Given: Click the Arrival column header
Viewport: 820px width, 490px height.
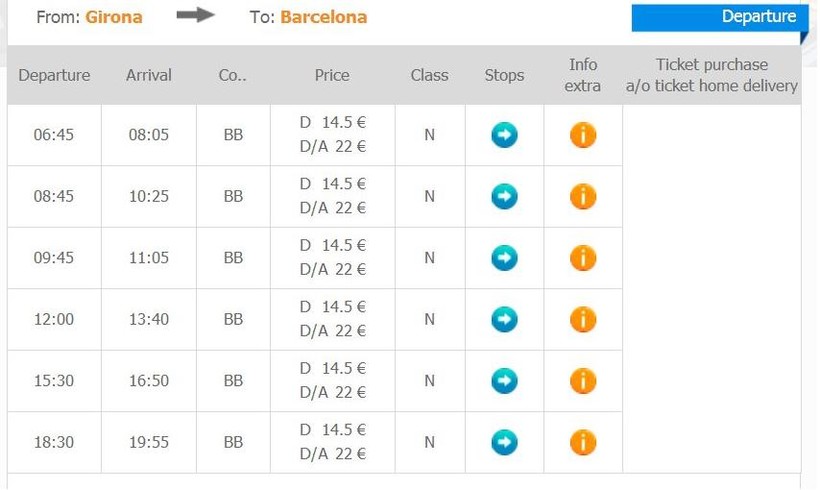Looking at the screenshot, I should 150,75.
